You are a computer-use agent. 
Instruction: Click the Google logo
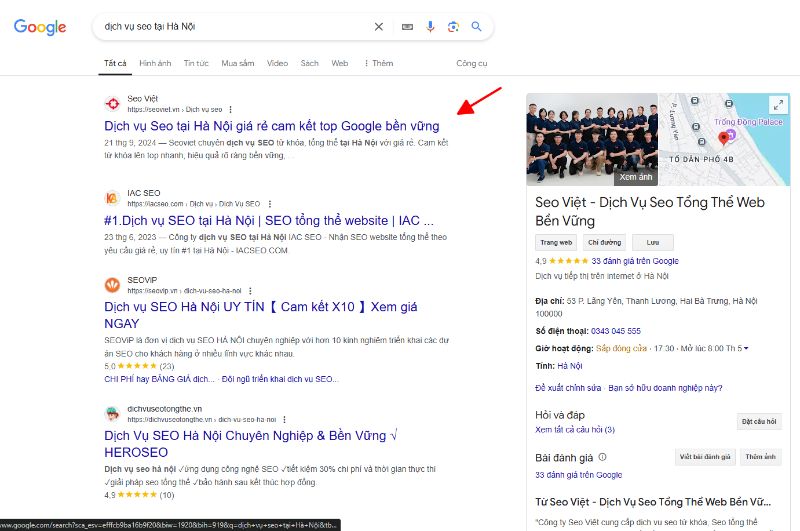(x=40, y=27)
